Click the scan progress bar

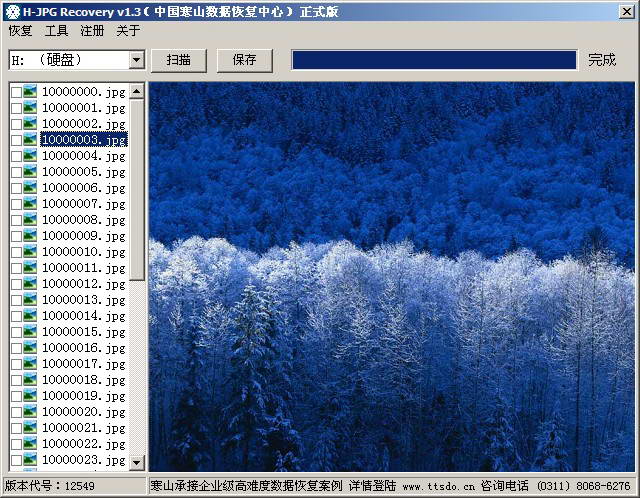tap(434, 60)
